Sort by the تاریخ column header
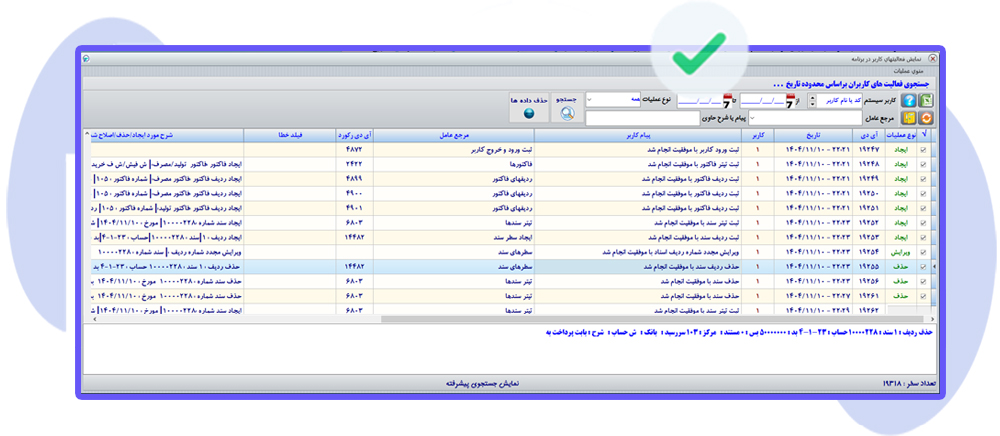This screenshot has height=436, width=1000. pyautogui.click(x=815, y=134)
